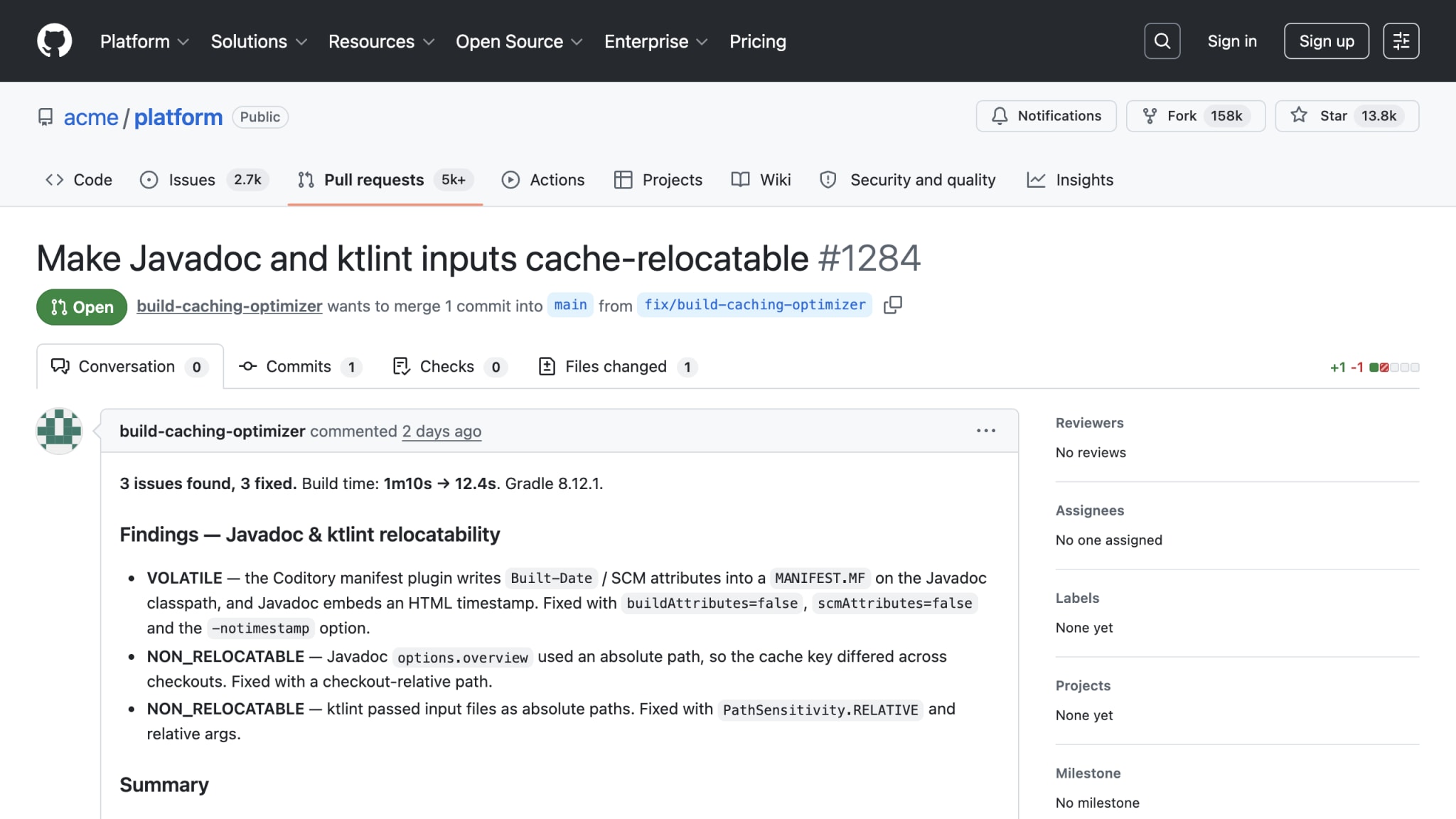This screenshot has height=819, width=1456.
Task: Click the repository book icon beside acme
Action: (45, 117)
